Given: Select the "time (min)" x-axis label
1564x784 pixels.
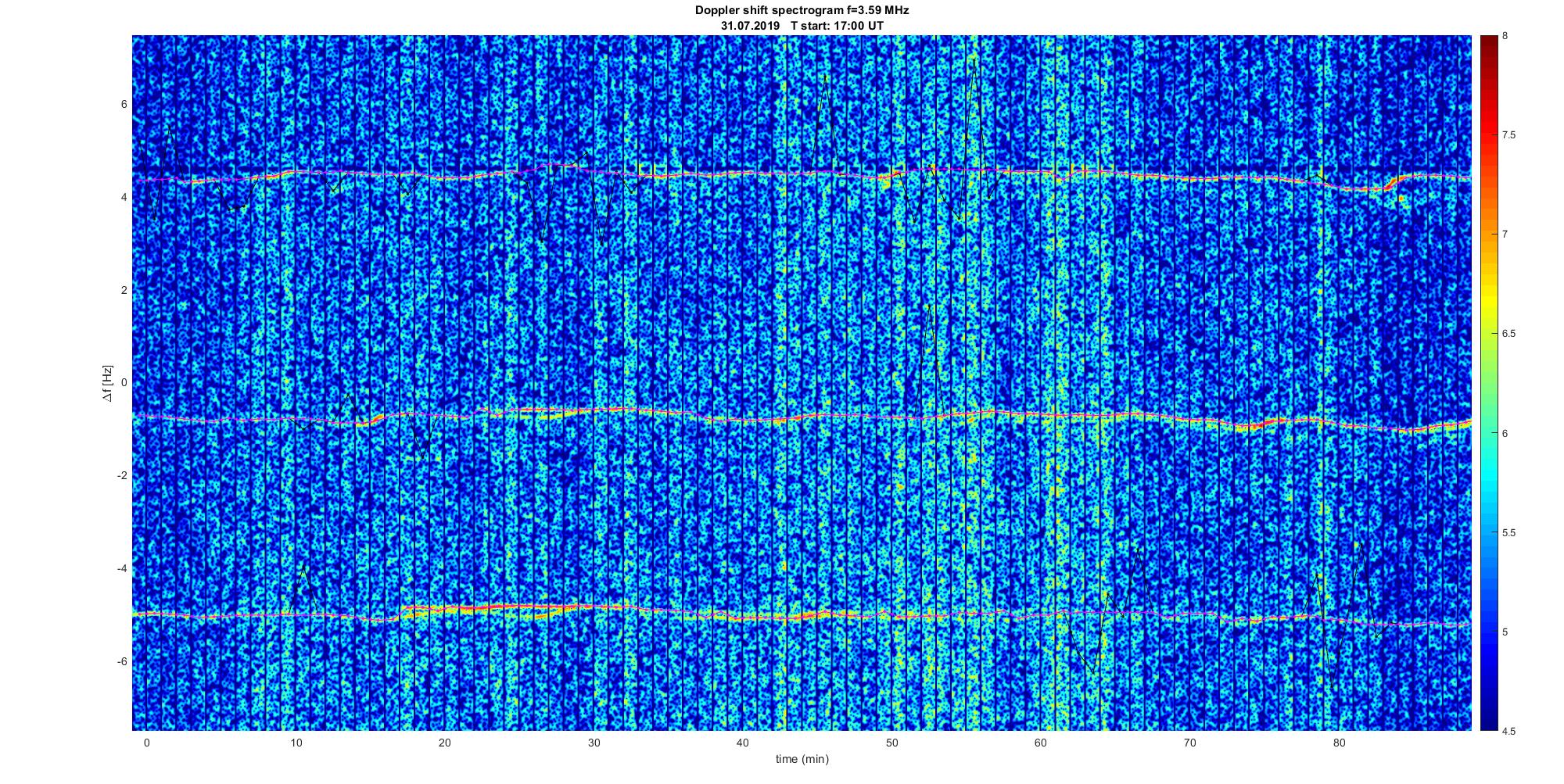Looking at the screenshot, I should click(802, 759).
